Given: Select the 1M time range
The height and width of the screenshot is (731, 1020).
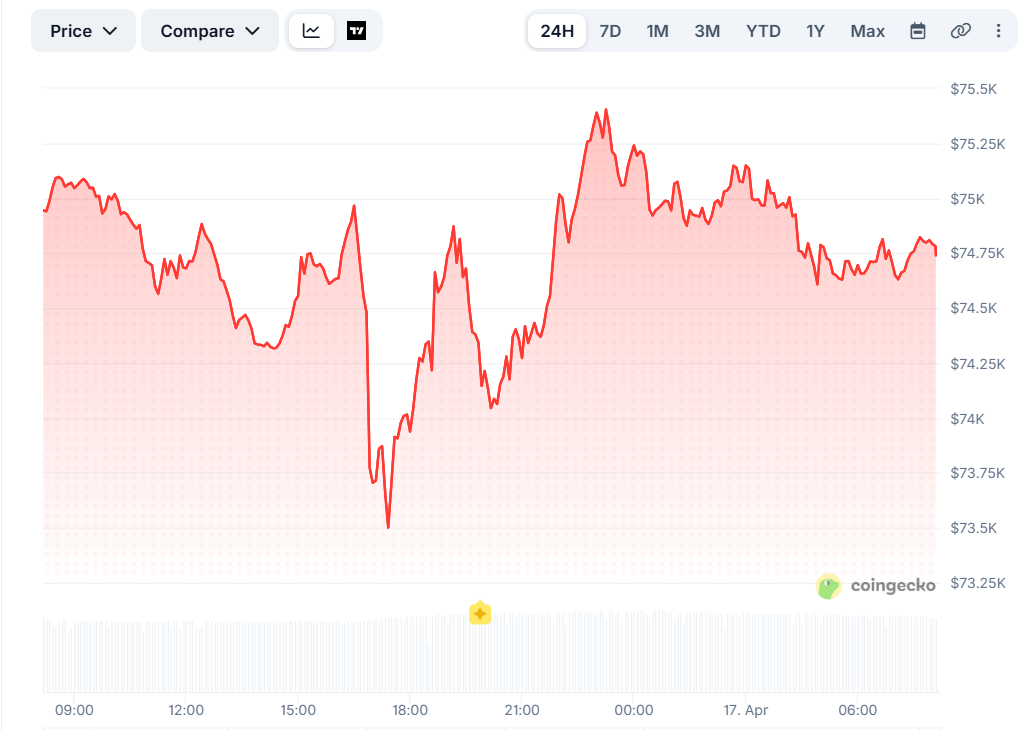Looking at the screenshot, I should tap(657, 31).
